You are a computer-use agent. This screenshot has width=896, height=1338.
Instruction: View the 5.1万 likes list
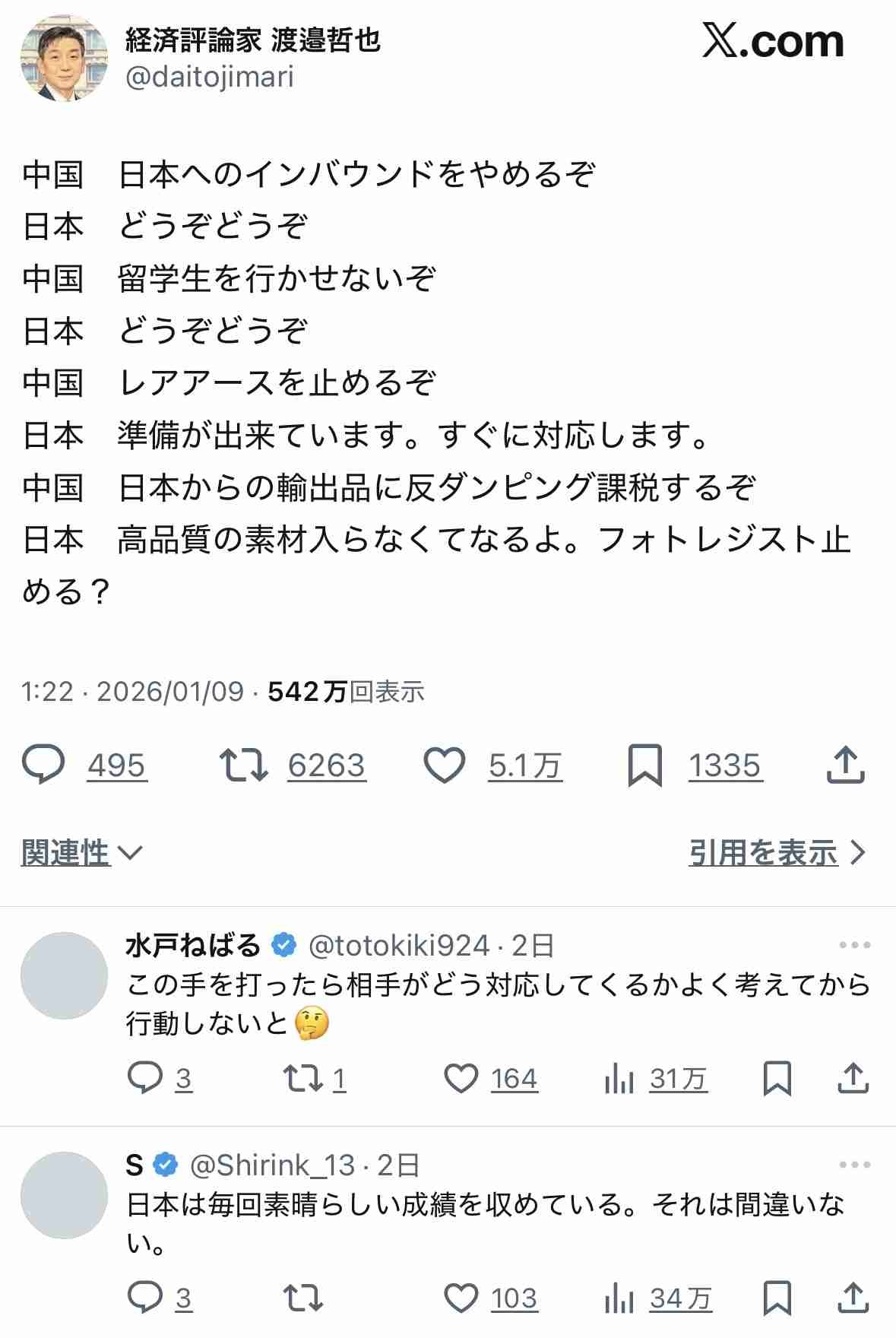click(524, 766)
